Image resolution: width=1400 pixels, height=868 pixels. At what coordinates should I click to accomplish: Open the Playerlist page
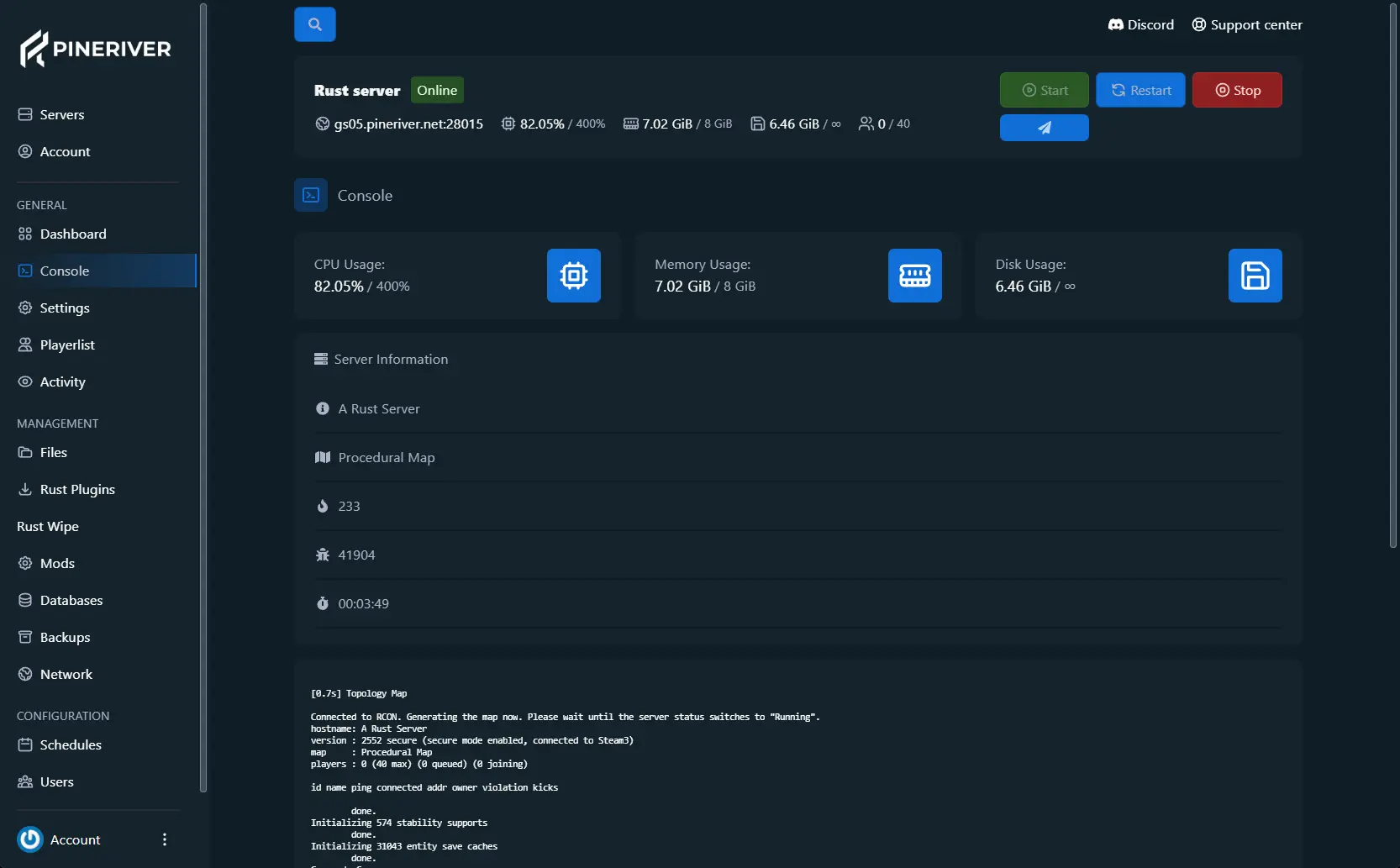[x=97, y=345]
